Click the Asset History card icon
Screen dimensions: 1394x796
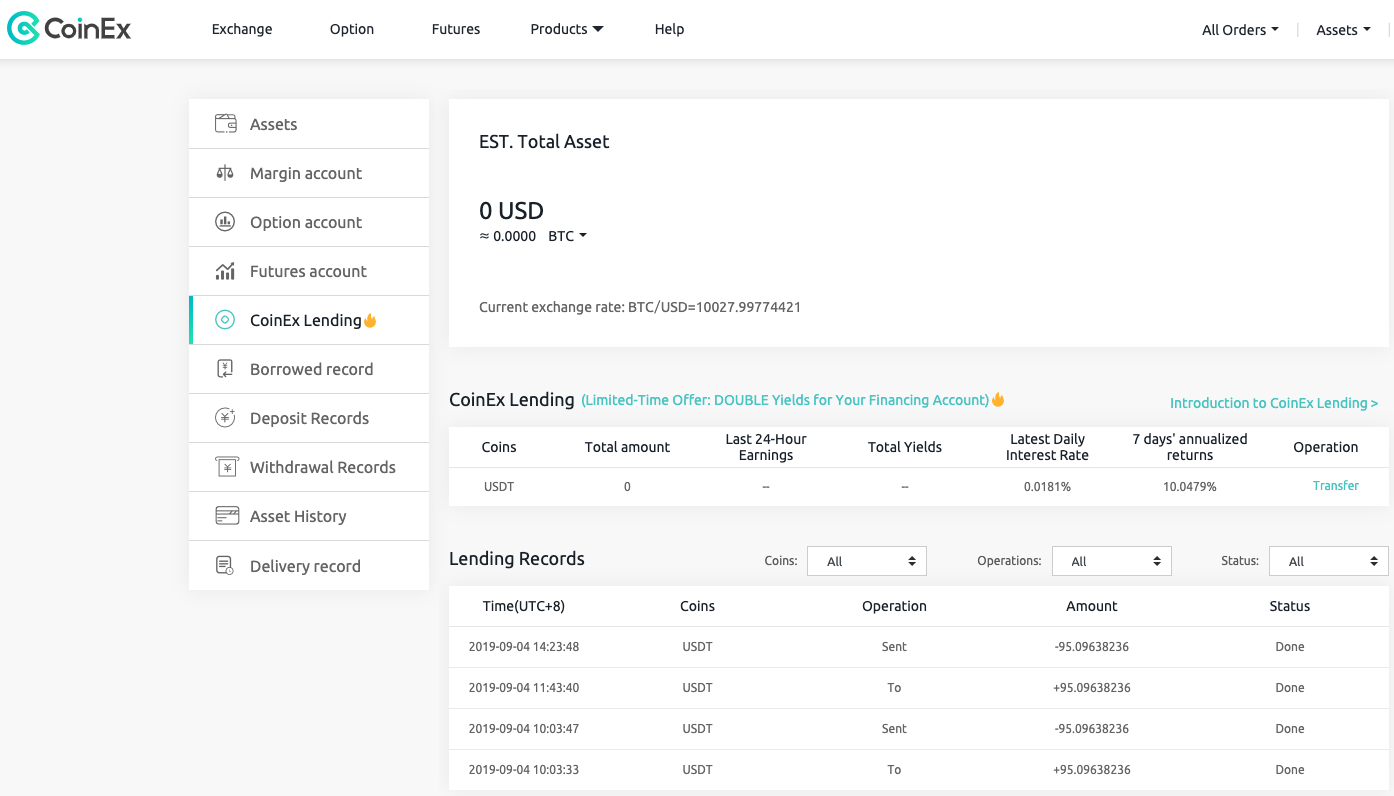pyautogui.click(x=227, y=516)
